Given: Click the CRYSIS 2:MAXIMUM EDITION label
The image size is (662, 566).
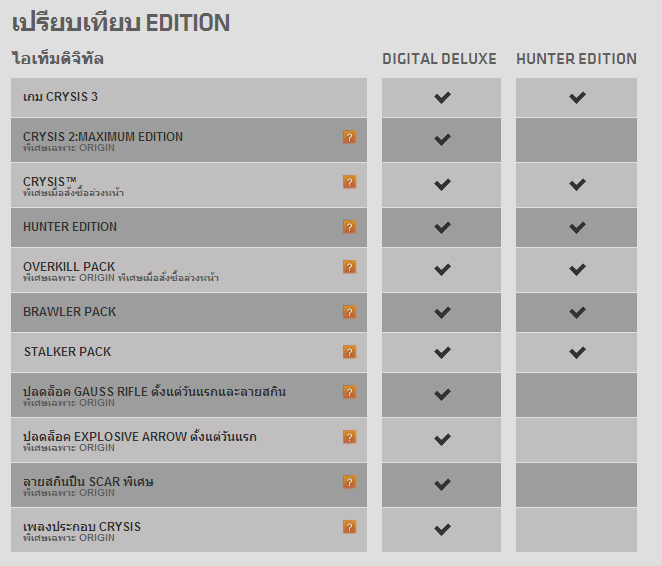Looking at the screenshot, I should (x=103, y=137).
